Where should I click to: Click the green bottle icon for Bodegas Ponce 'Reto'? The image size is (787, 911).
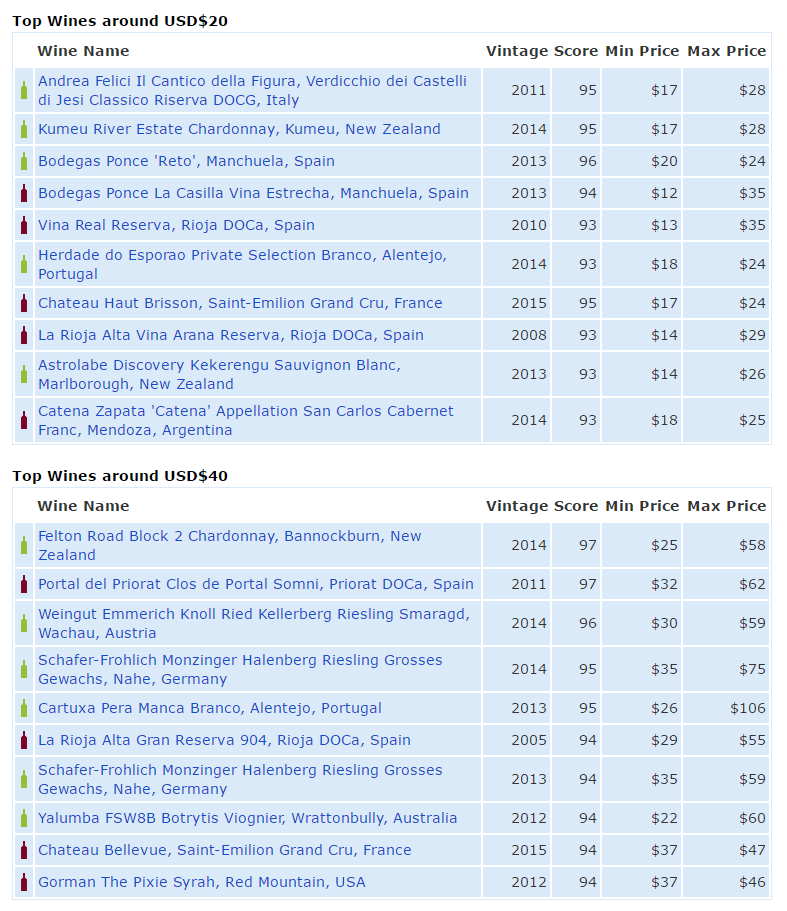pos(24,161)
